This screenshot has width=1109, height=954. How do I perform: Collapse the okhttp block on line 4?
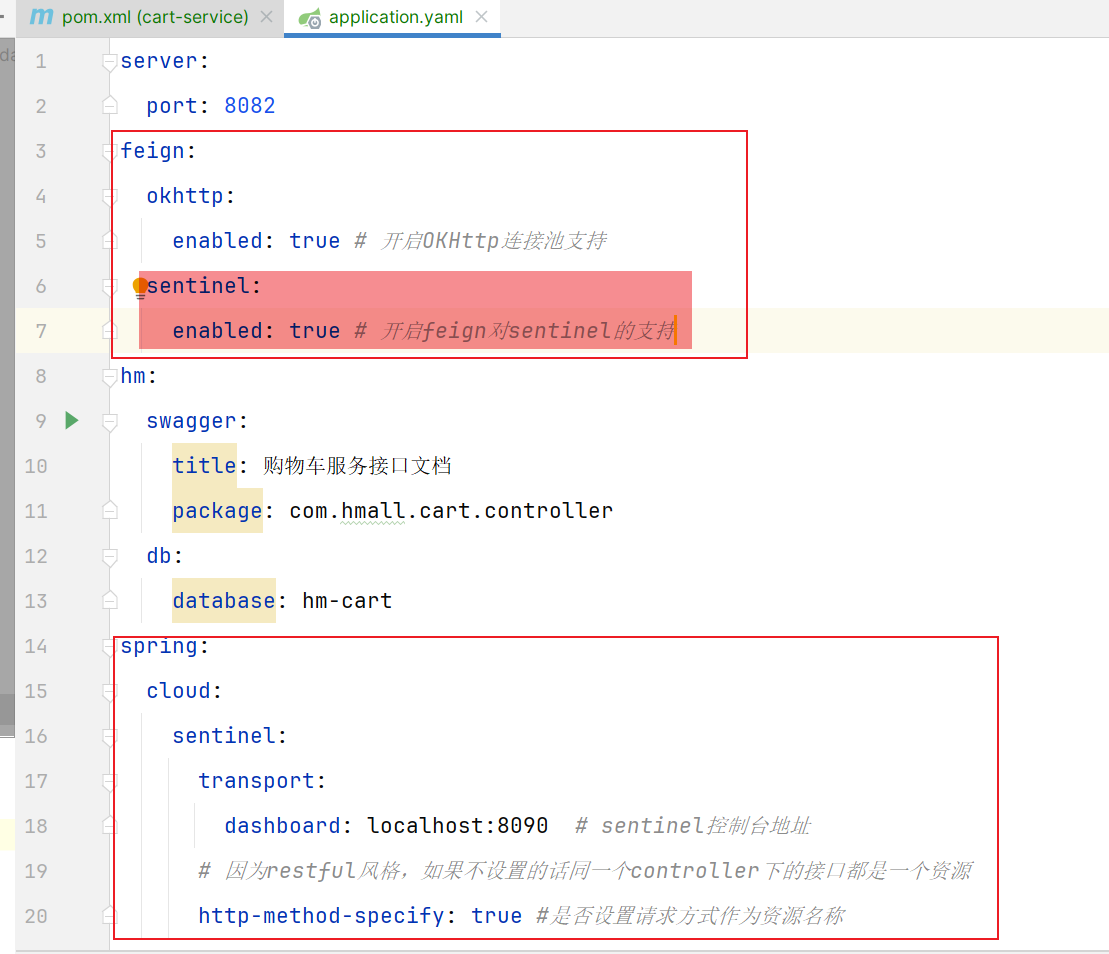coord(110,197)
